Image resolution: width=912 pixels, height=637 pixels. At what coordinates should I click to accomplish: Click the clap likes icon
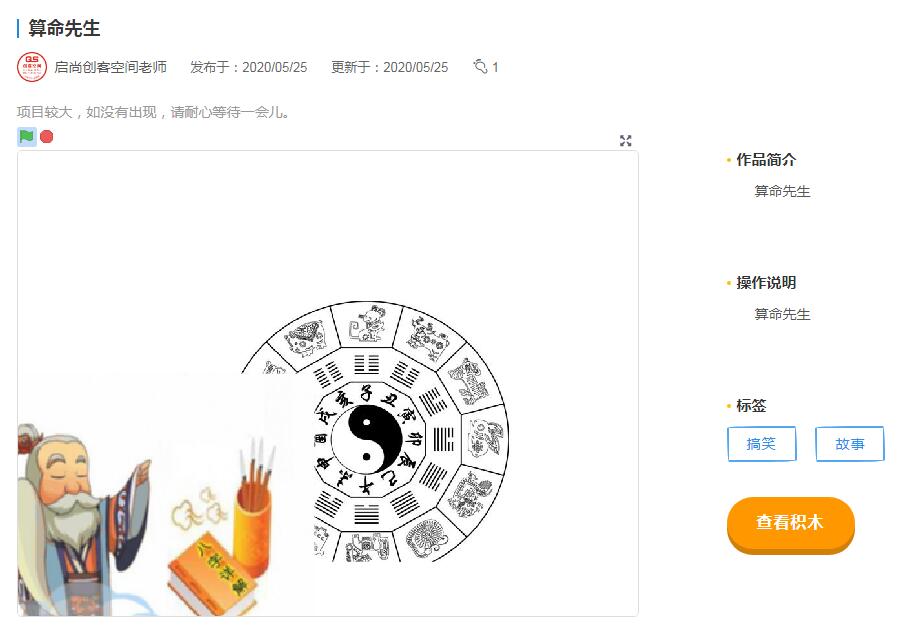[480, 66]
